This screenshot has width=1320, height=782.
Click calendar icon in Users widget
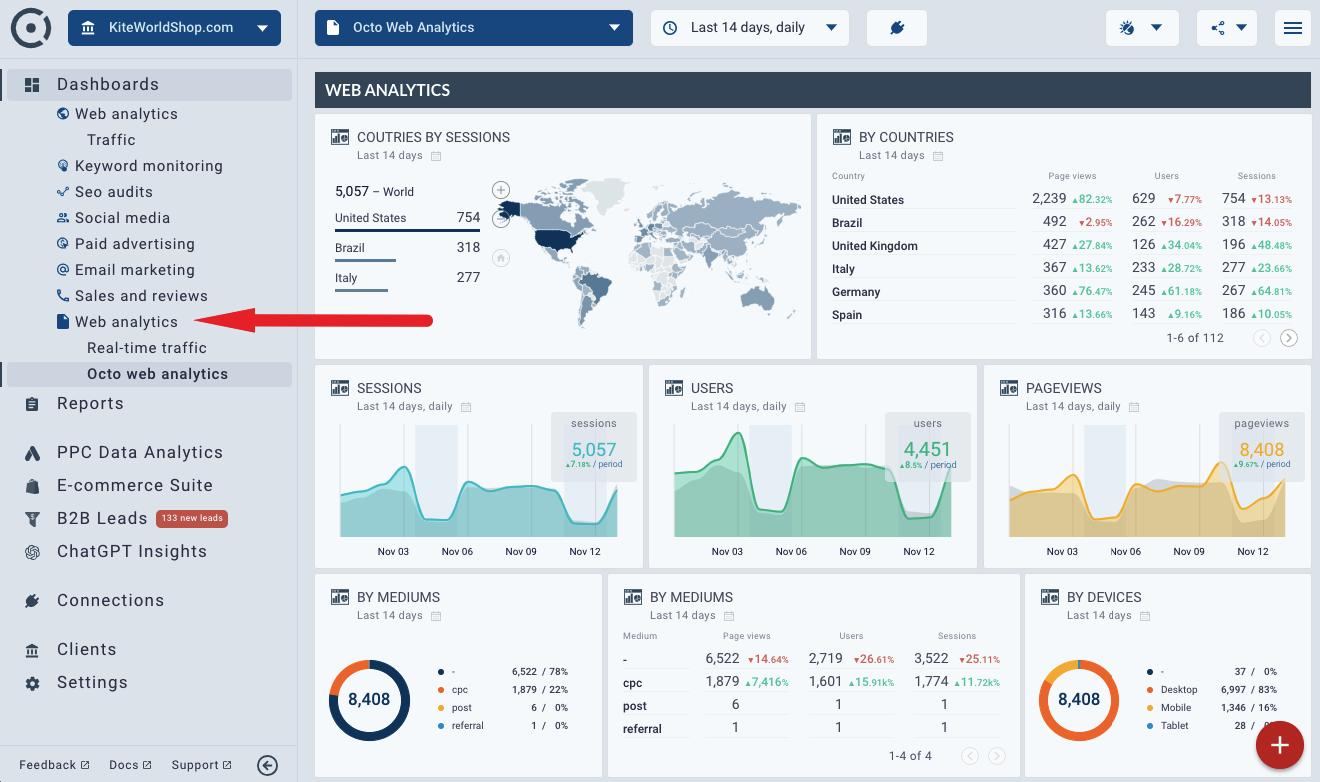[800, 407]
